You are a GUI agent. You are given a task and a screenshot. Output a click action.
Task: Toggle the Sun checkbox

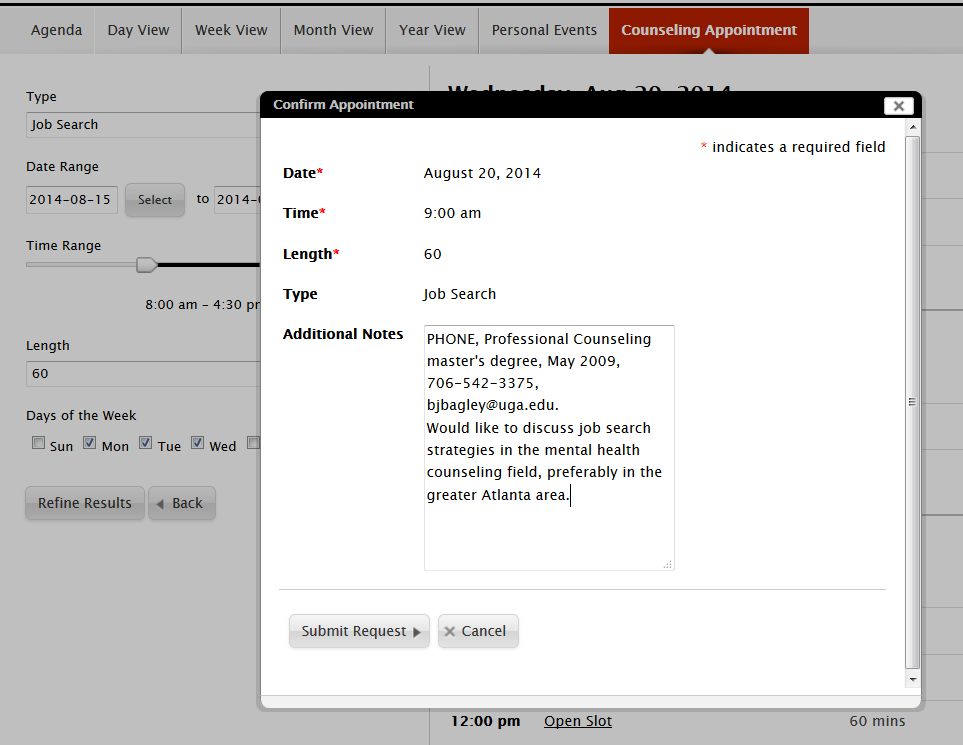tap(39, 443)
